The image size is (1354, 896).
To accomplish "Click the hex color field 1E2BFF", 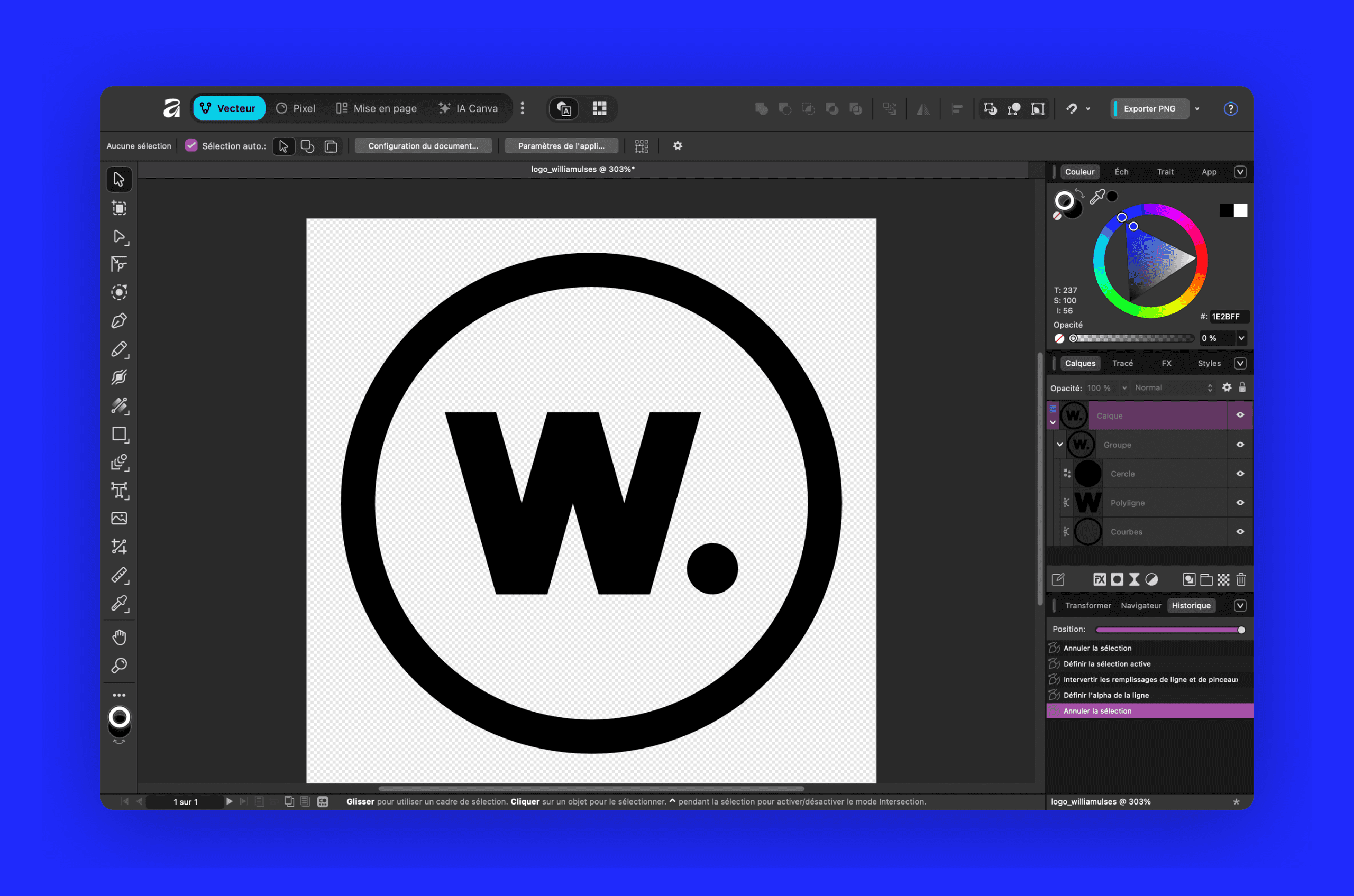I will tap(1229, 317).
